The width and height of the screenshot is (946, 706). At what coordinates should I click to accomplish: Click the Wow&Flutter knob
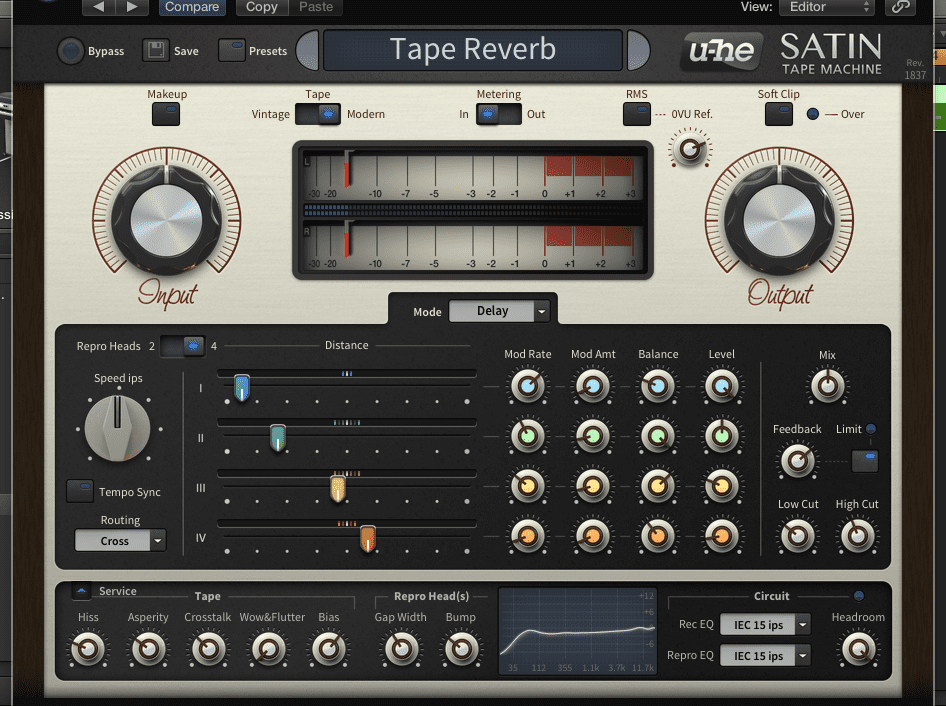[x=268, y=649]
